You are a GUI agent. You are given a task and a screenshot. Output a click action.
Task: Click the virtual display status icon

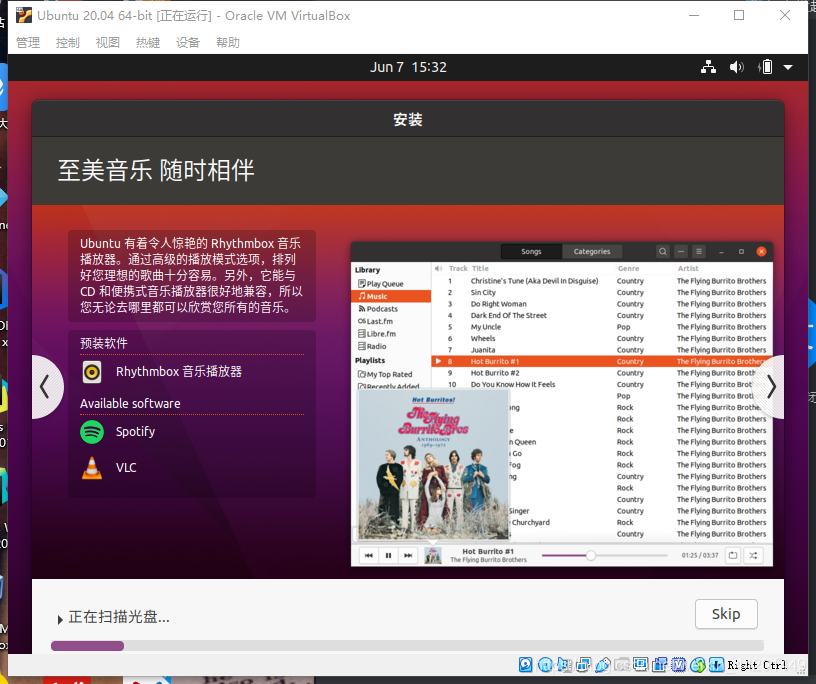pos(641,664)
